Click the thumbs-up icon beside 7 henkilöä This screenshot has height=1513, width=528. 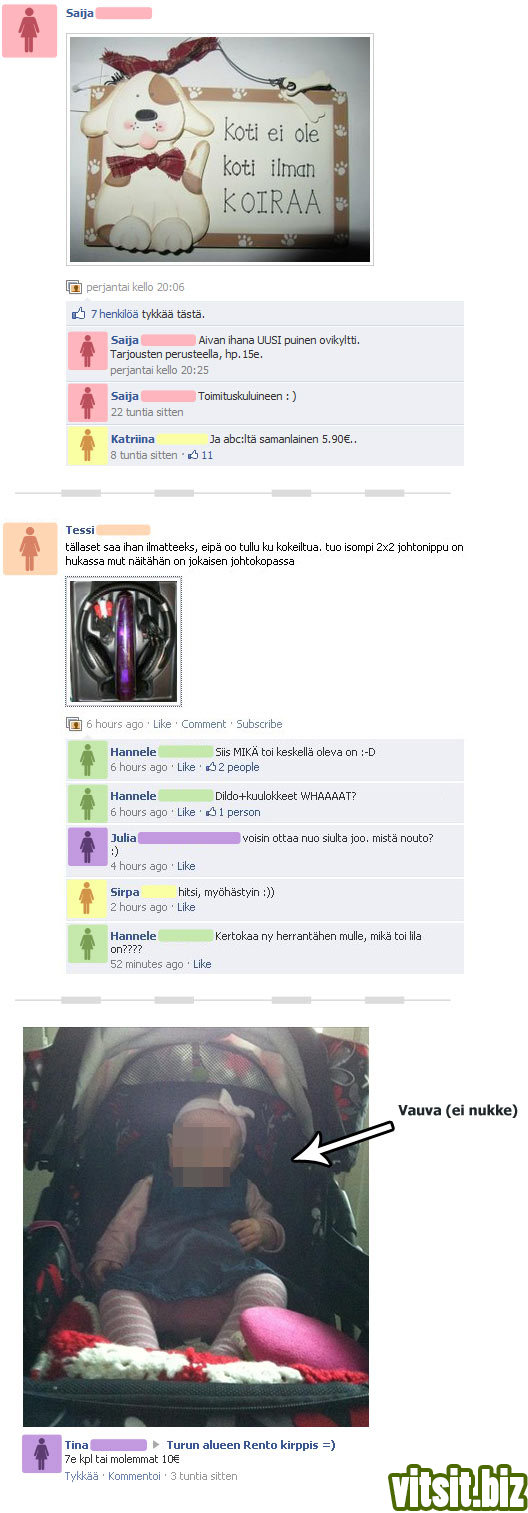78,314
